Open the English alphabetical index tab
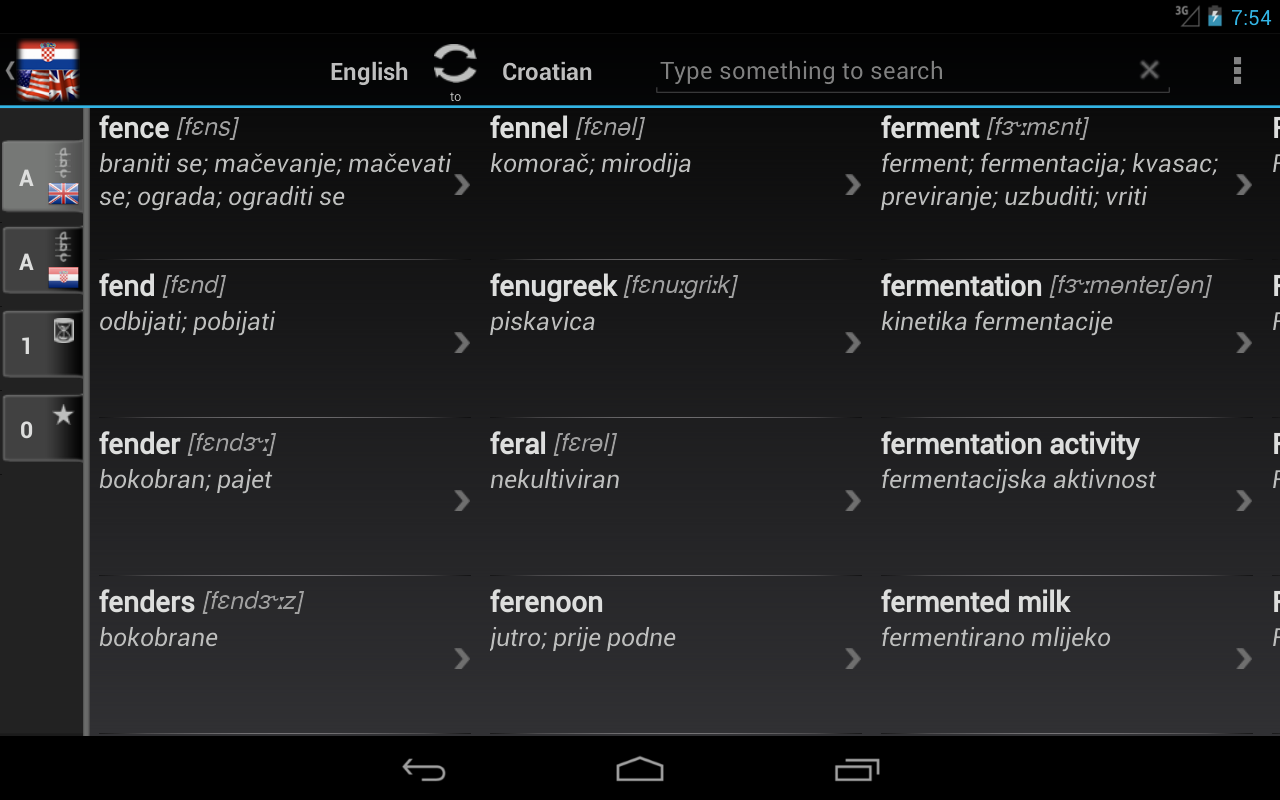 (x=43, y=177)
